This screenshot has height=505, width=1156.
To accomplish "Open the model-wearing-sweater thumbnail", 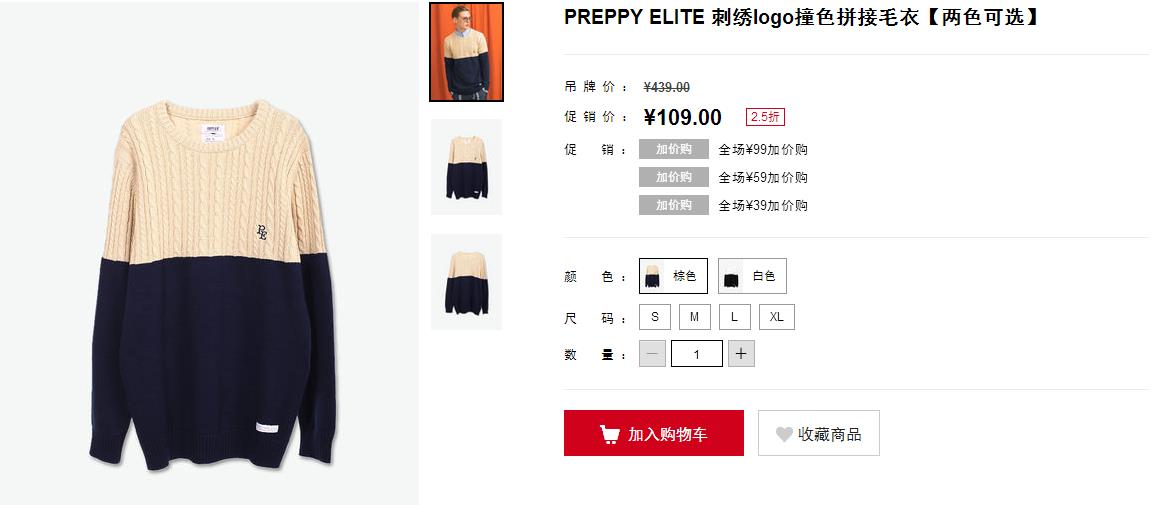I will (x=467, y=52).
